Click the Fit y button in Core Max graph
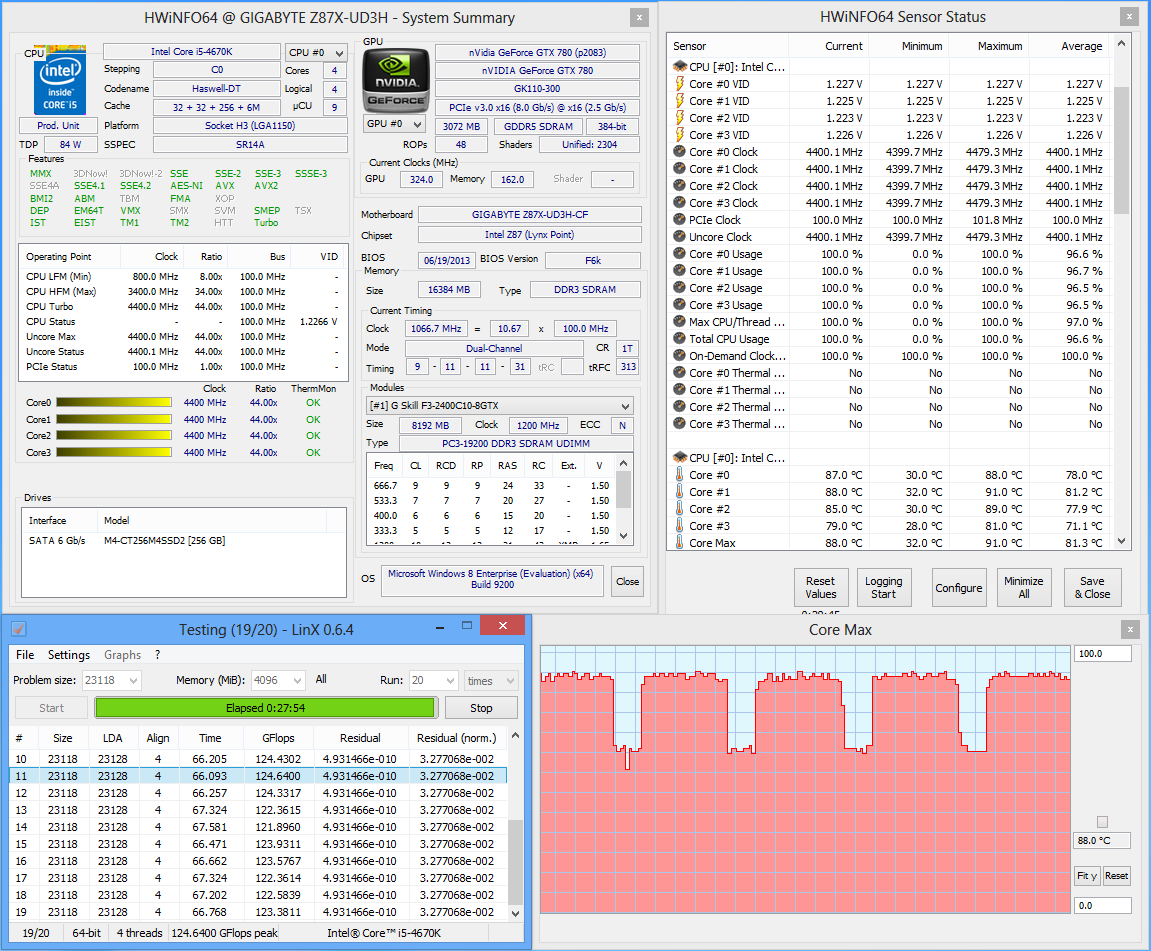1151x951 pixels. (x=1087, y=875)
